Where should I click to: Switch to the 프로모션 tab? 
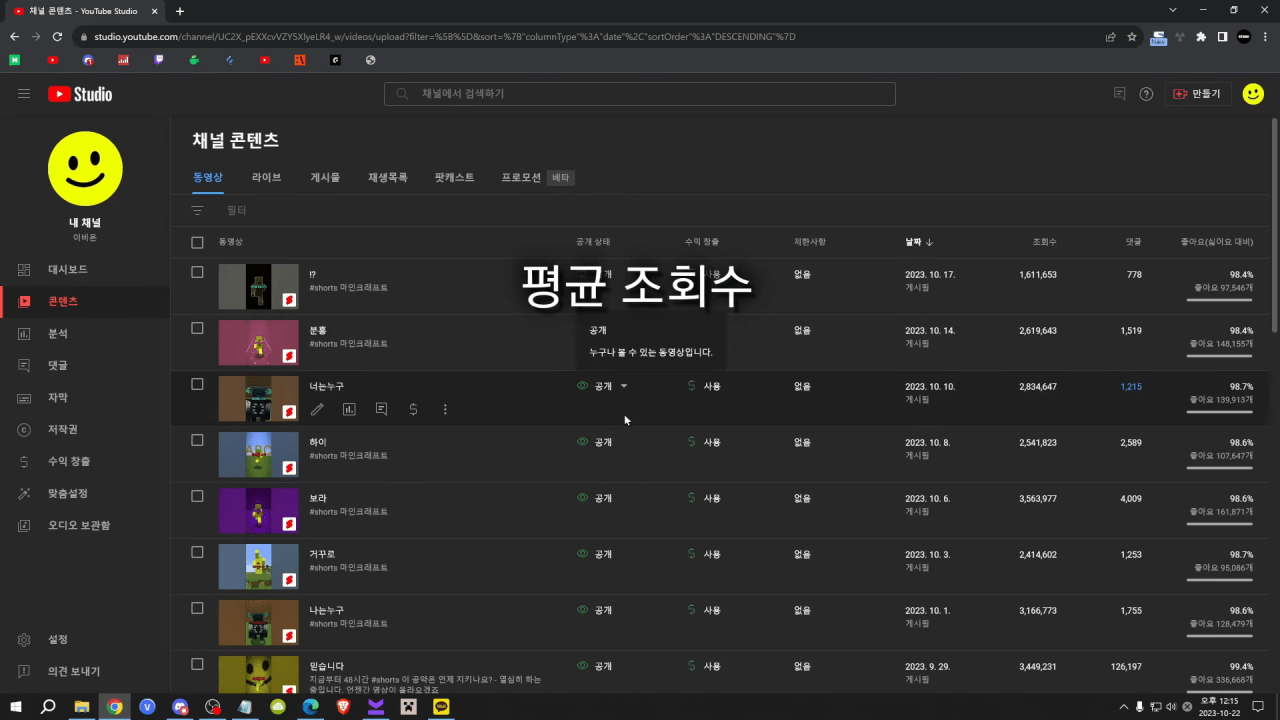[x=521, y=177]
